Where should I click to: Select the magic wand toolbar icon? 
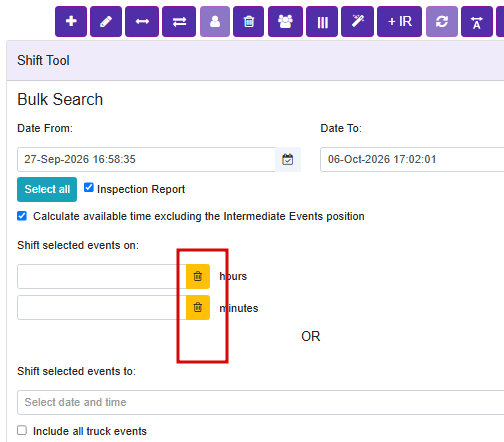[357, 22]
